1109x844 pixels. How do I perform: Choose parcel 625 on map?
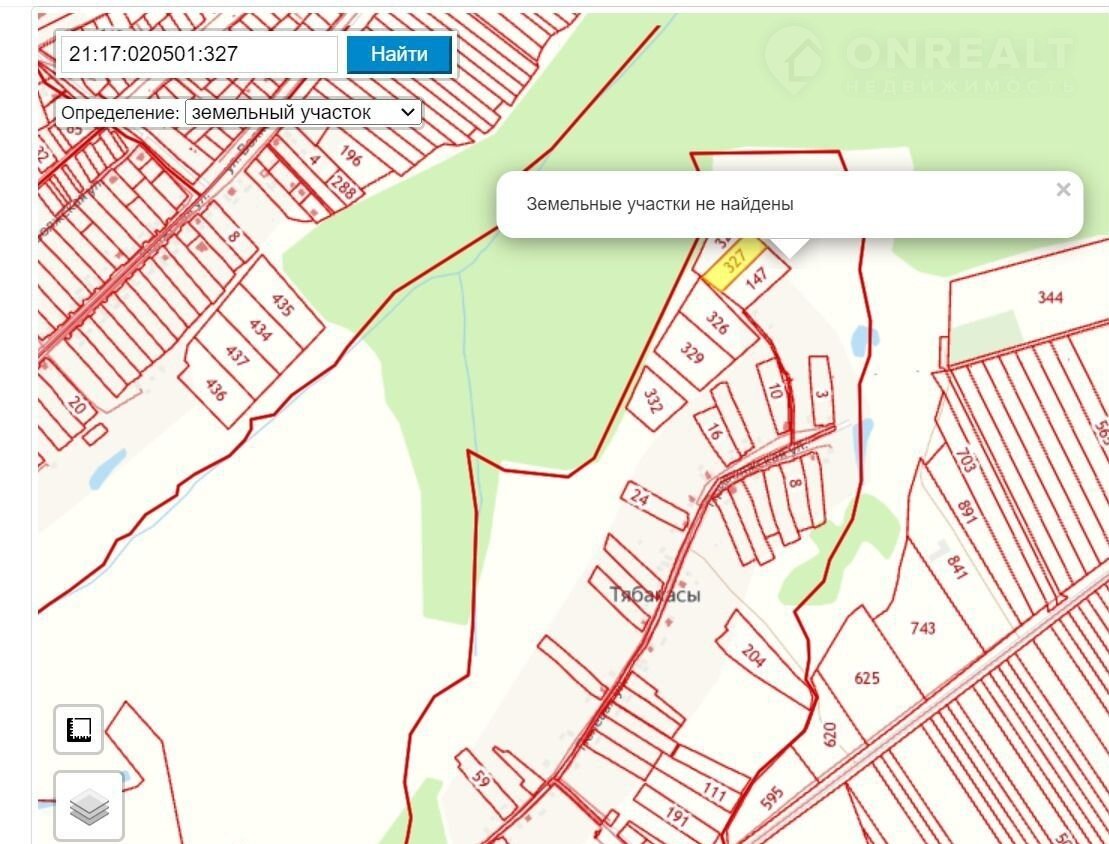tap(867, 678)
